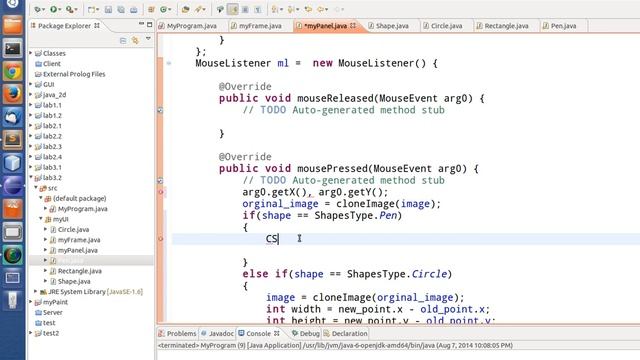Open the External Tools dropdown arrow
Image resolution: width=640 pixels, height=360 pixels.
[x=76, y=9]
